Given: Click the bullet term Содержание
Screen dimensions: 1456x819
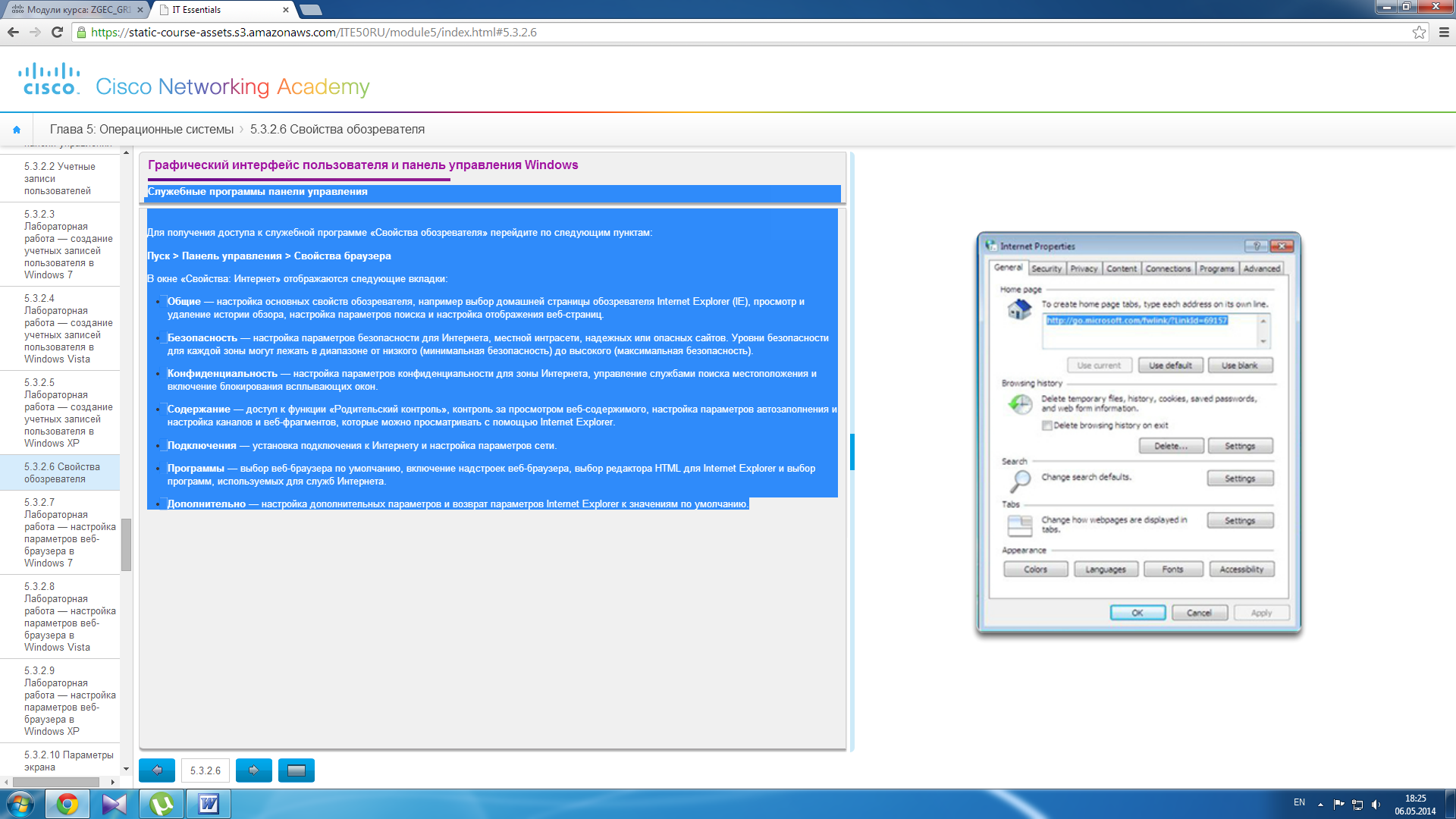Looking at the screenshot, I should point(199,409).
